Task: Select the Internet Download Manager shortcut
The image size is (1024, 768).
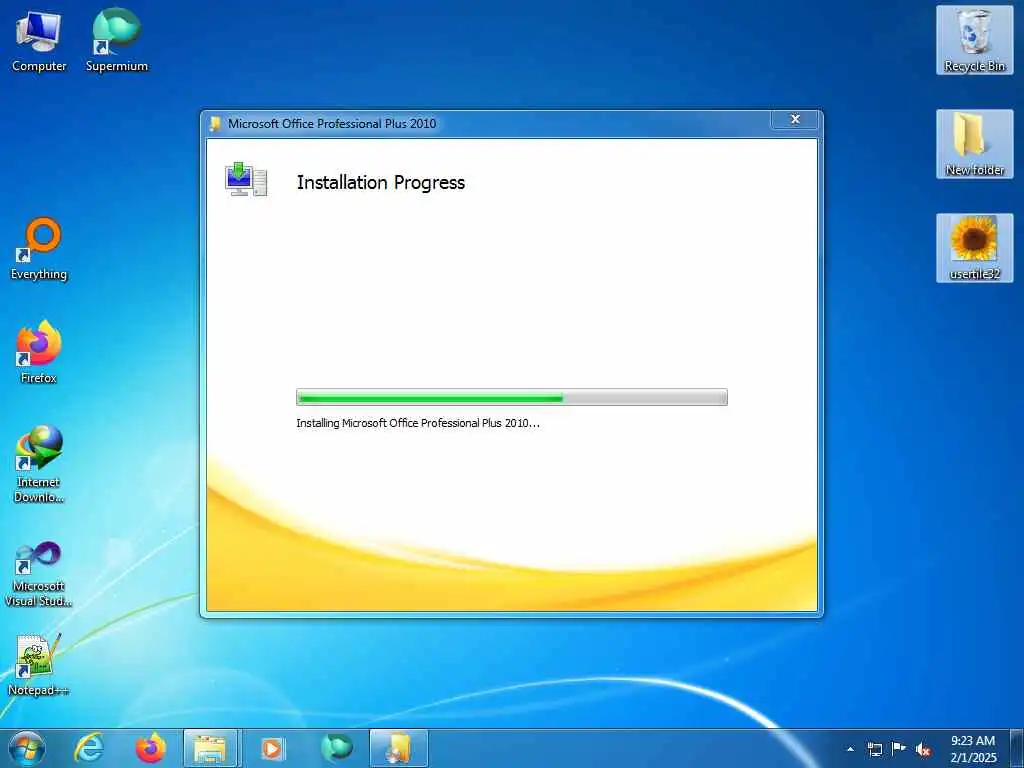Action: (x=39, y=464)
